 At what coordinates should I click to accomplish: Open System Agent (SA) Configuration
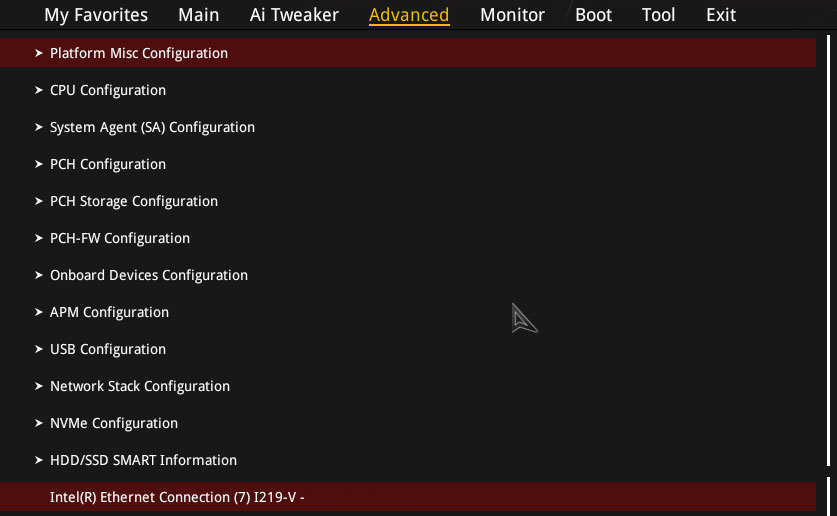(408, 127)
